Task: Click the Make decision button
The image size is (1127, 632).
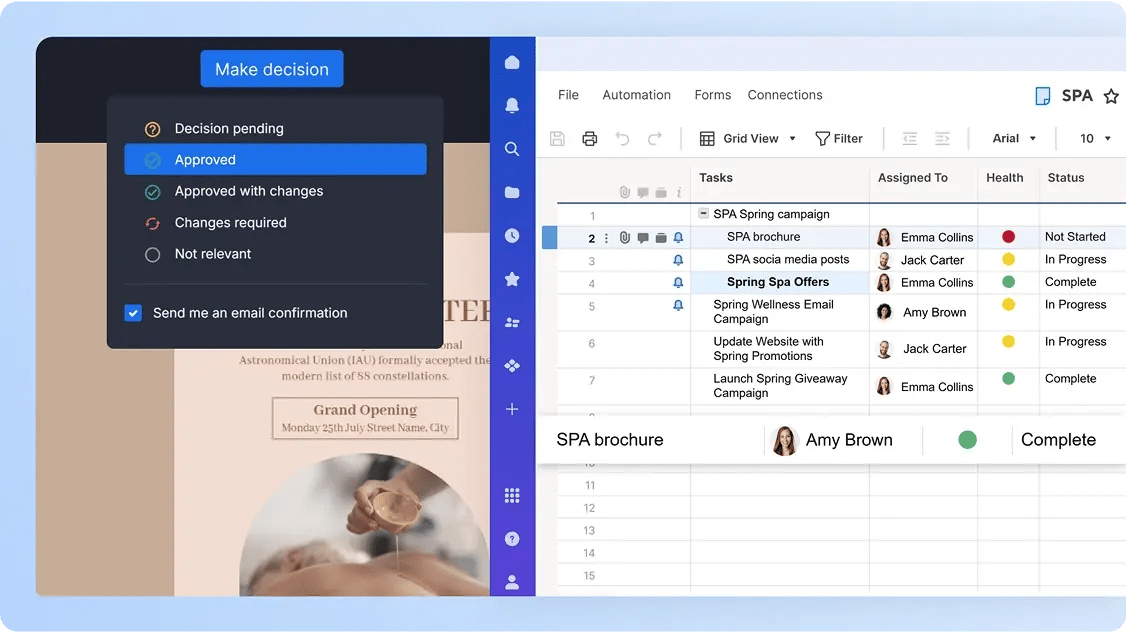Action: [x=272, y=69]
